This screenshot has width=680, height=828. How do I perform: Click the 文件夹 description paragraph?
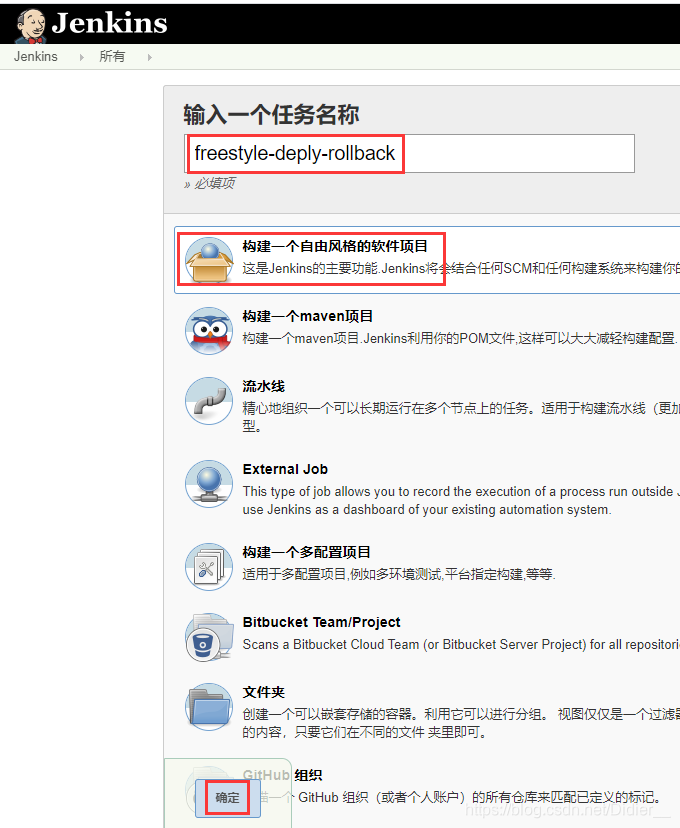point(461,723)
